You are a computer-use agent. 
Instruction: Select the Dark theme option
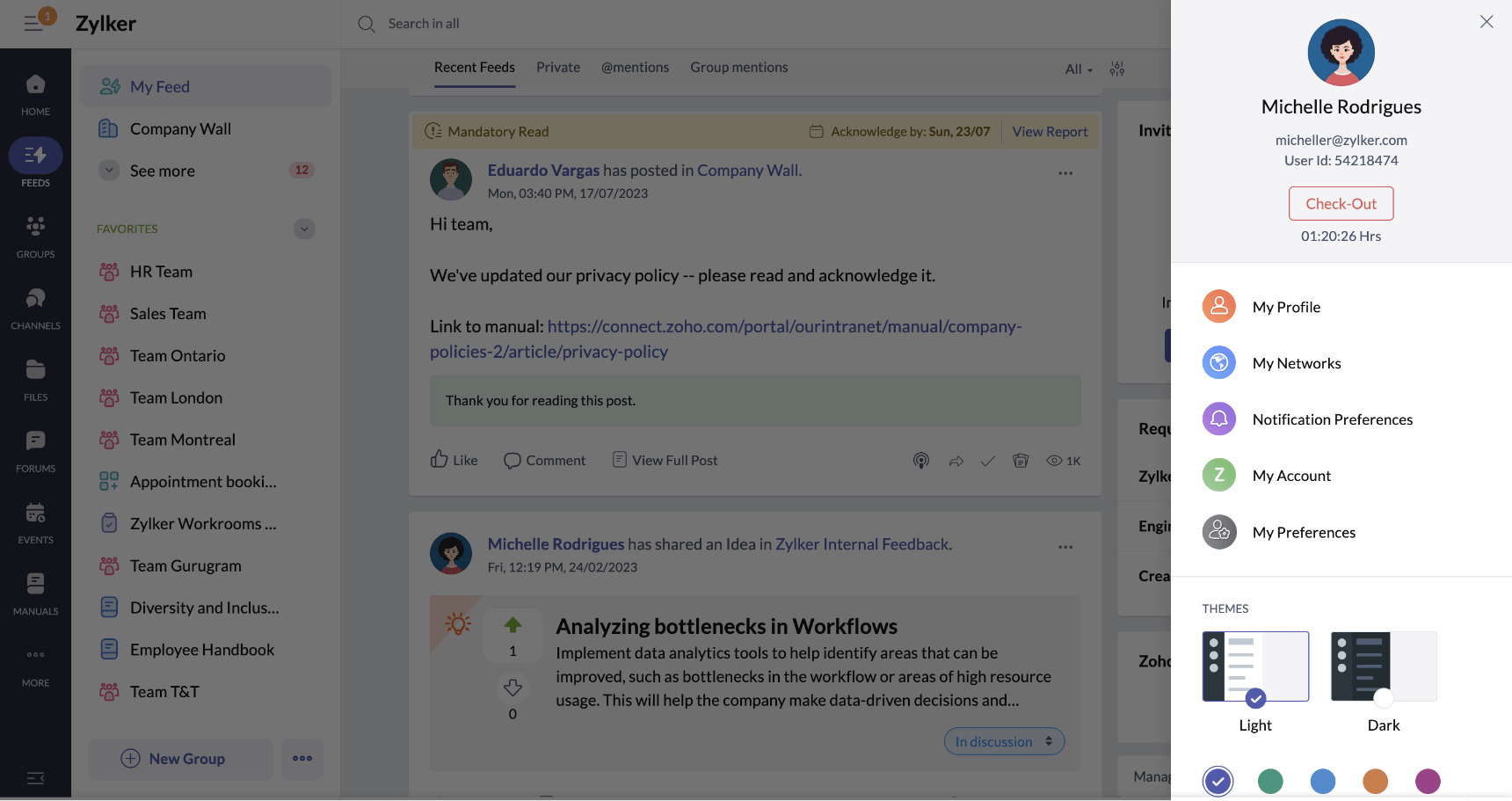[x=1383, y=666]
